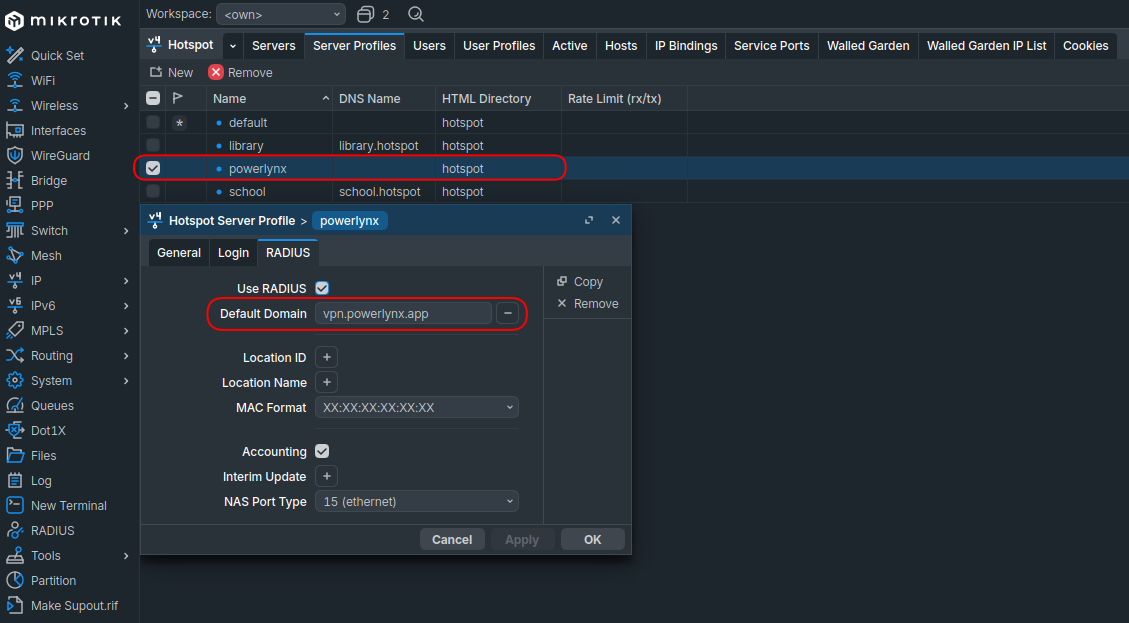Toggle the Accounting checkbox
The width and height of the screenshot is (1129, 623).
pyautogui.click(x=322, y=451)
